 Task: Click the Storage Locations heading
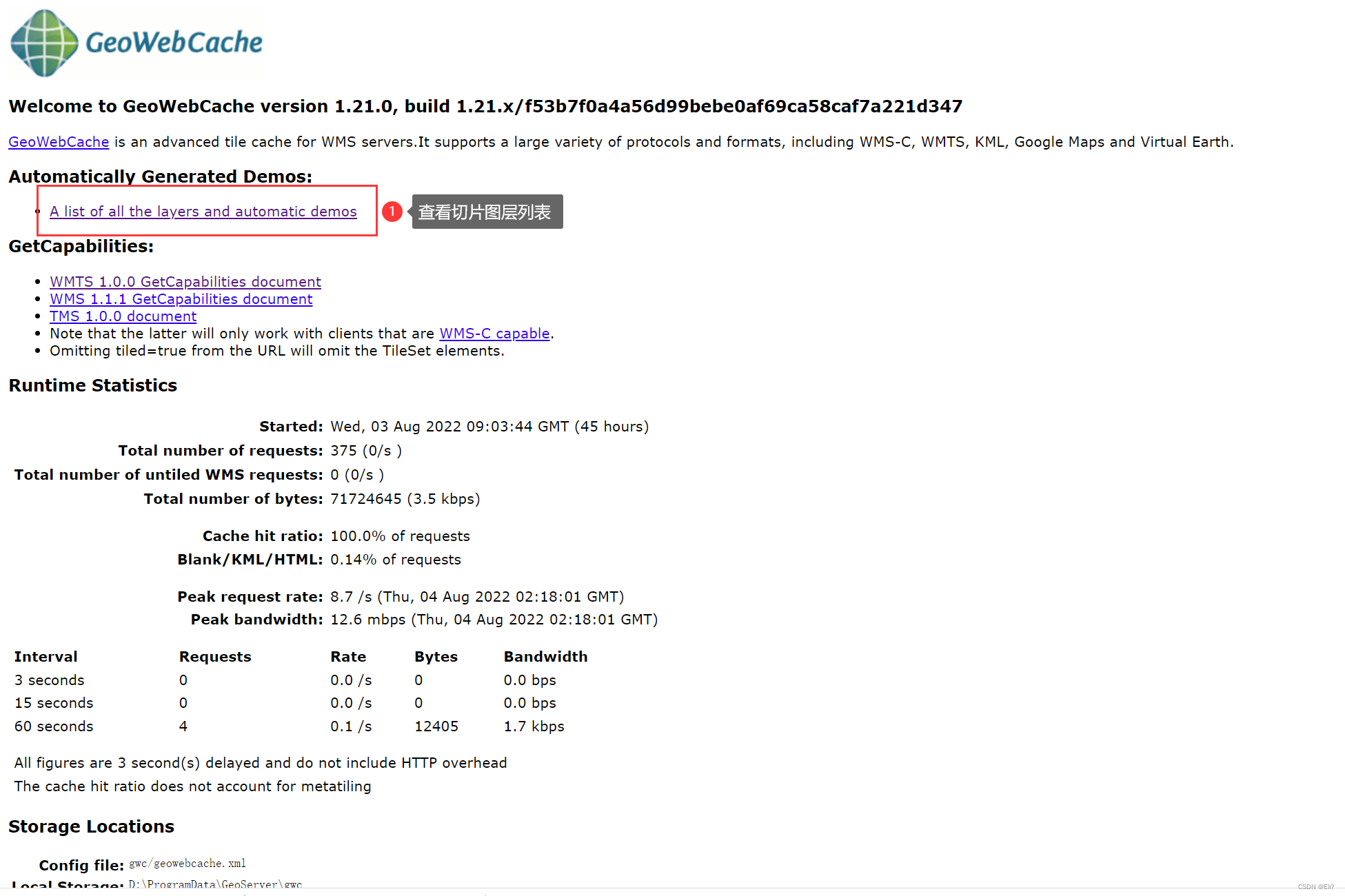tap(91, 826)
